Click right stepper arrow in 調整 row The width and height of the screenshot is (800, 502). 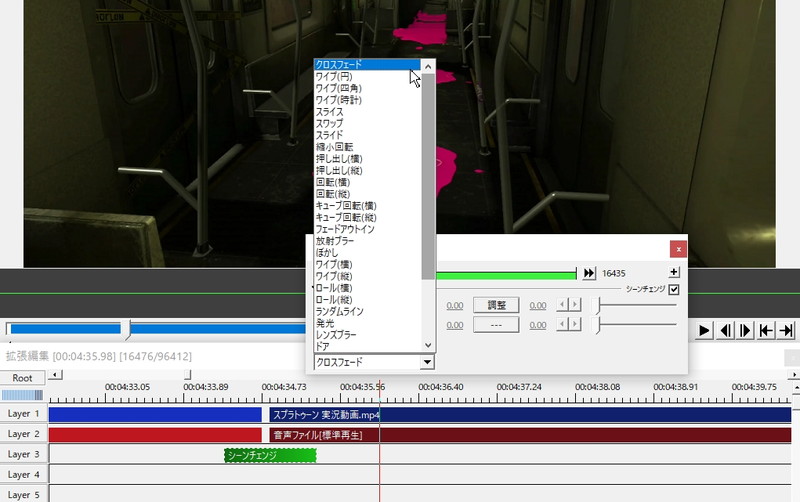tap(575, 305)
